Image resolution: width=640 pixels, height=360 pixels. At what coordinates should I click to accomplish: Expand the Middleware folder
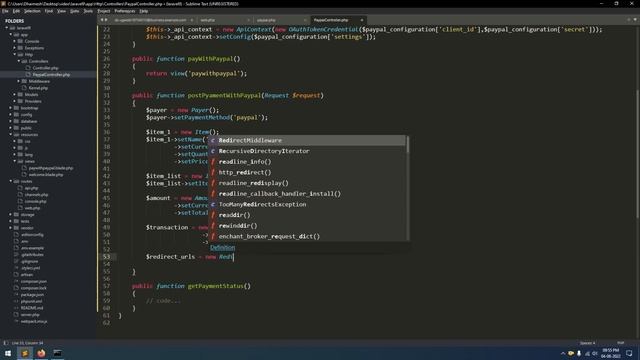pyautogui.click(x=19, y=81)
